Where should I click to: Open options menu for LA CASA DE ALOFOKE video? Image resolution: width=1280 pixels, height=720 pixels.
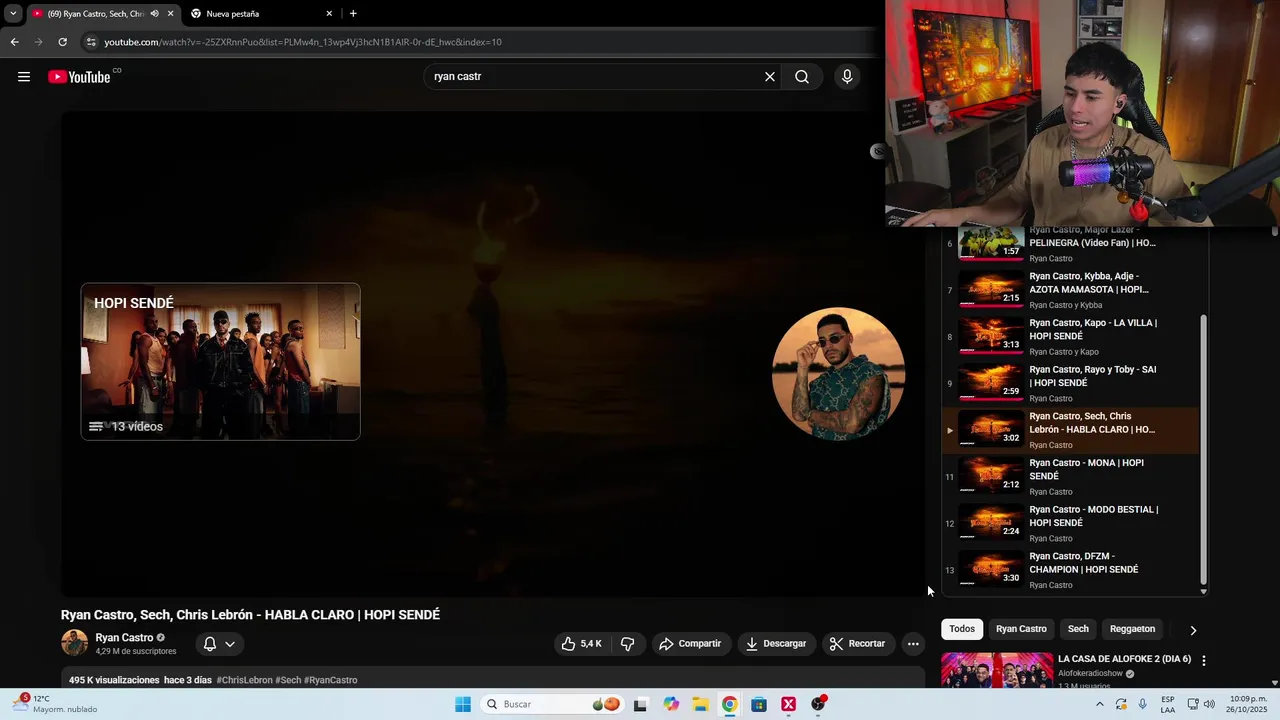pos(1204,661)
